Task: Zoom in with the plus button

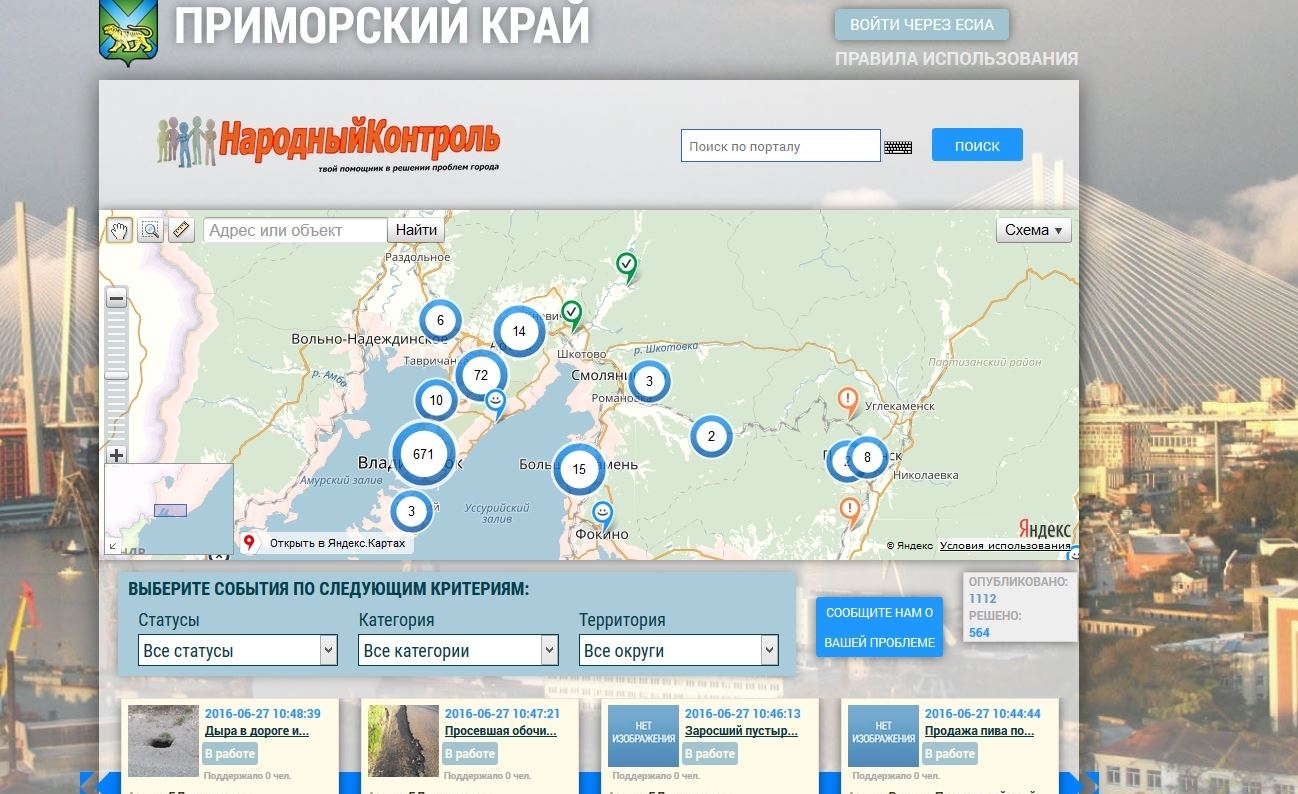Action: [117, 455]
